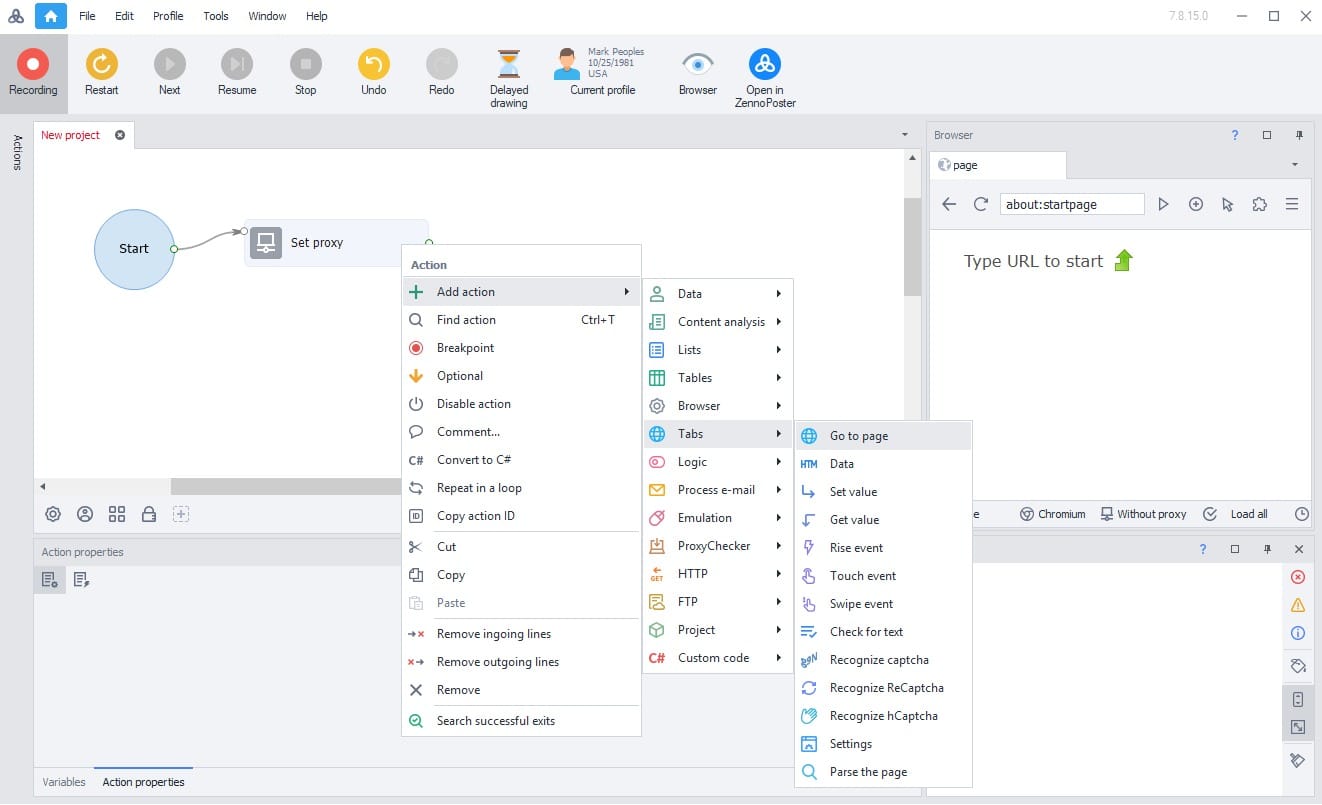Run the page with the play button
The width and height of the screenshot is (1322, 805).
coord(1163,203)
